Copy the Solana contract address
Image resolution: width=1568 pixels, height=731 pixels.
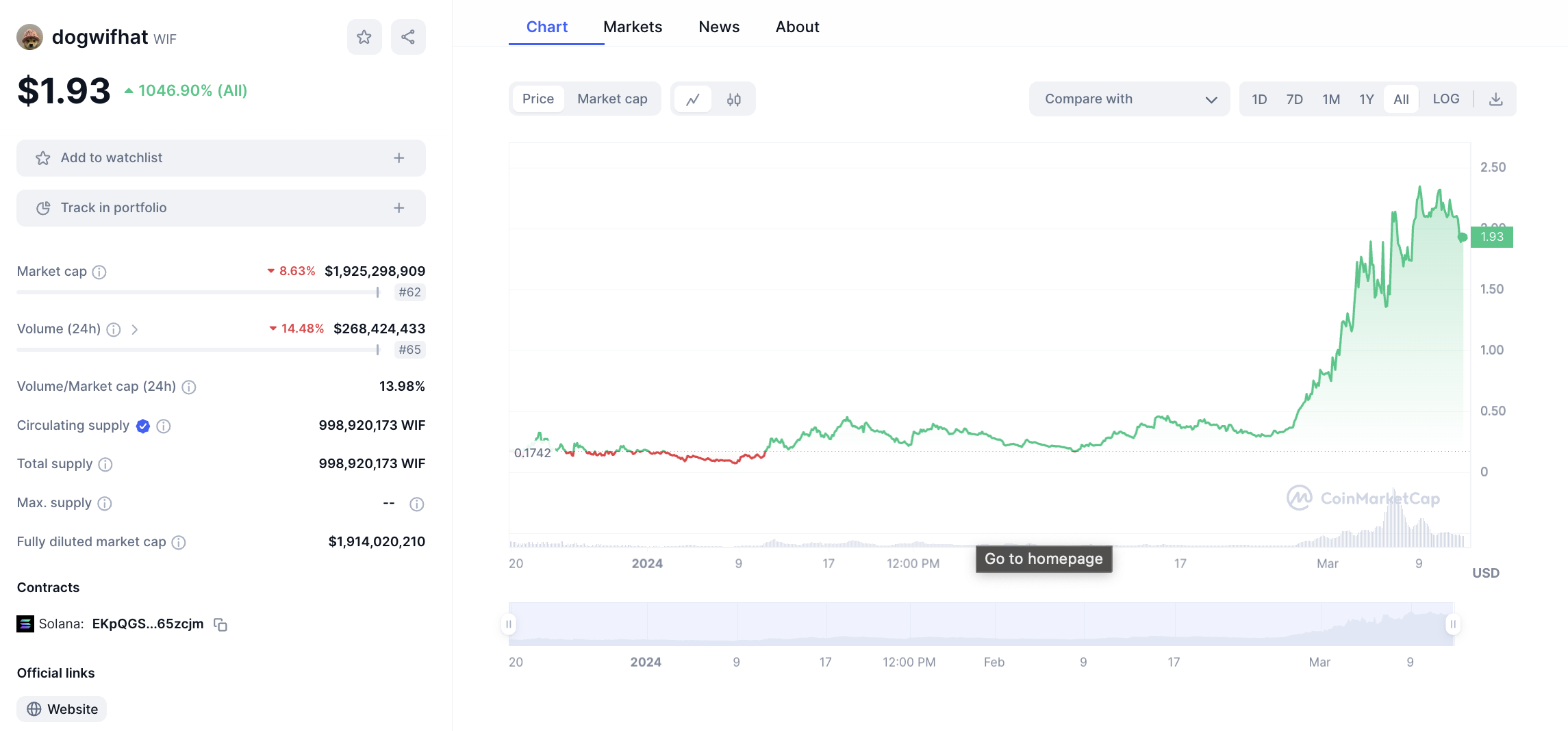tap(220, 624)
